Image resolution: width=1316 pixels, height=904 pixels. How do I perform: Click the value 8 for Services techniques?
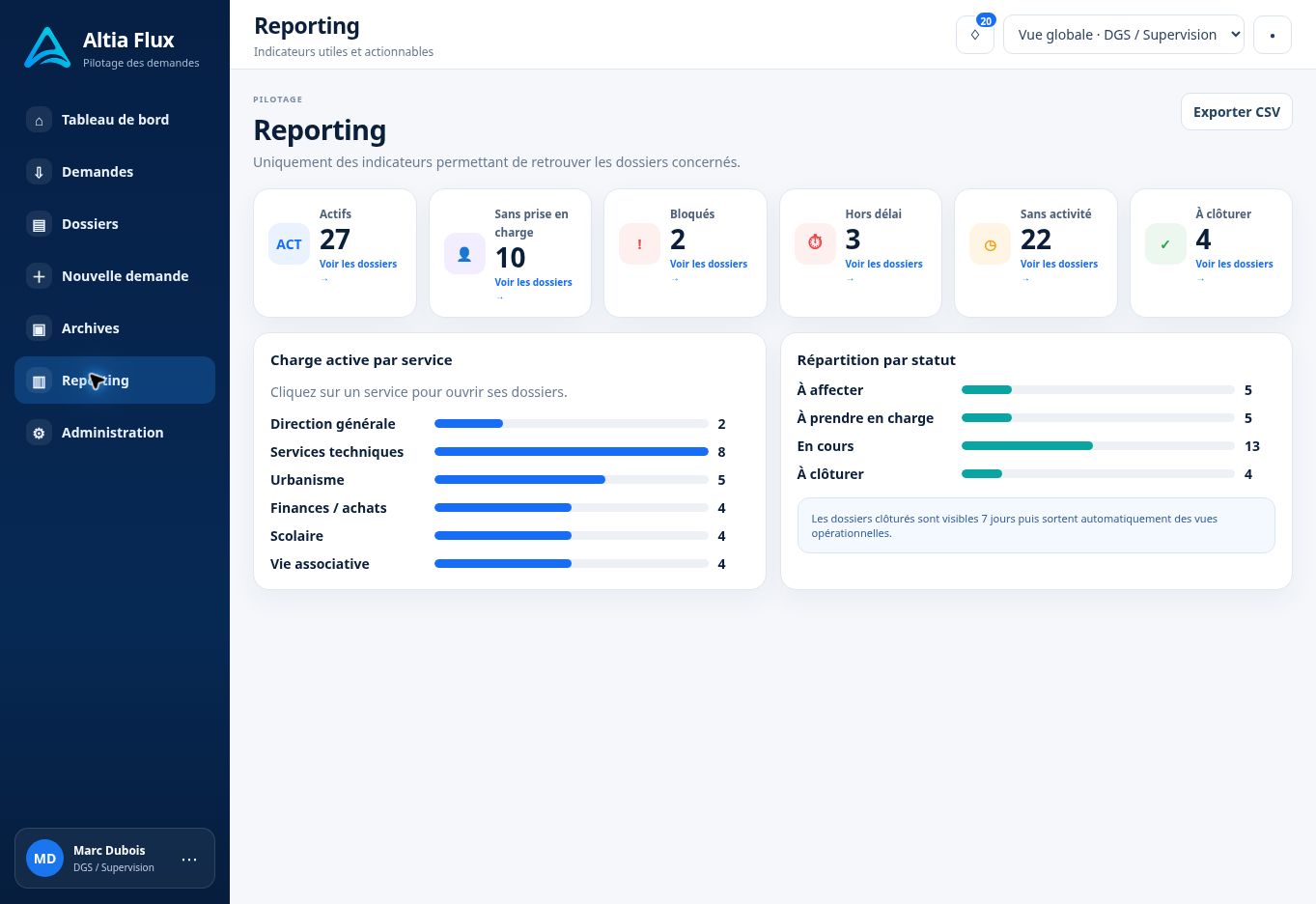721,452
